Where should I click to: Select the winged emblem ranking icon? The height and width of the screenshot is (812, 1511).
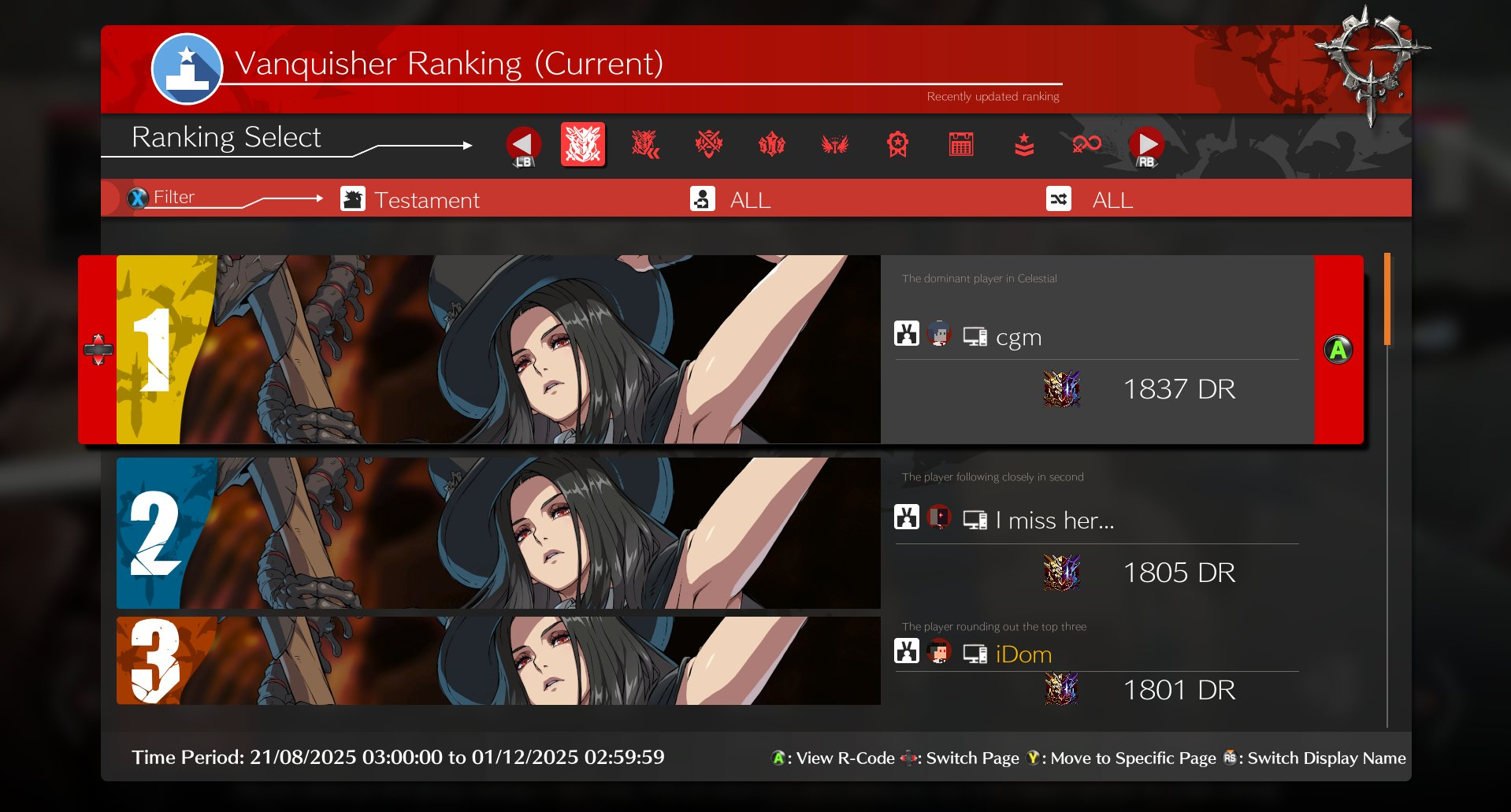835,144
